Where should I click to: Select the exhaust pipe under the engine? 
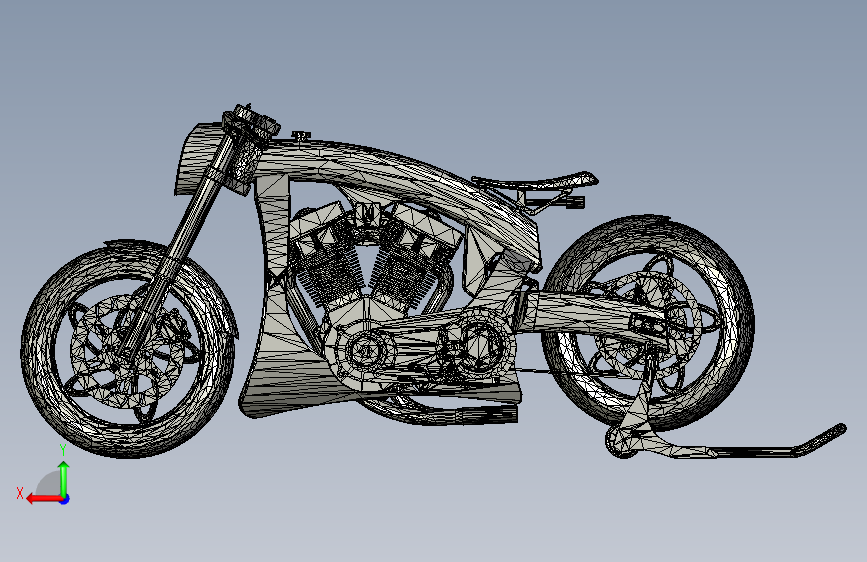[442, 412]
